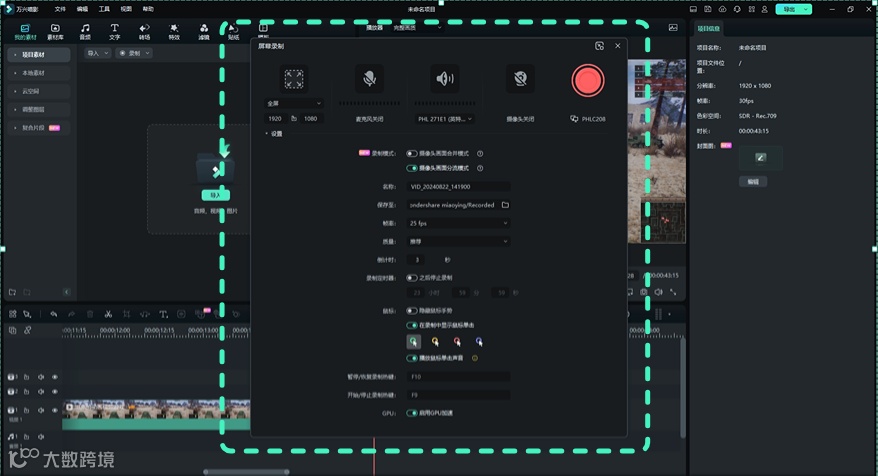Screen dimensions: 878x476
Task: Click the undo arrow in timeline toolbar
Action: tap(54, 314)
